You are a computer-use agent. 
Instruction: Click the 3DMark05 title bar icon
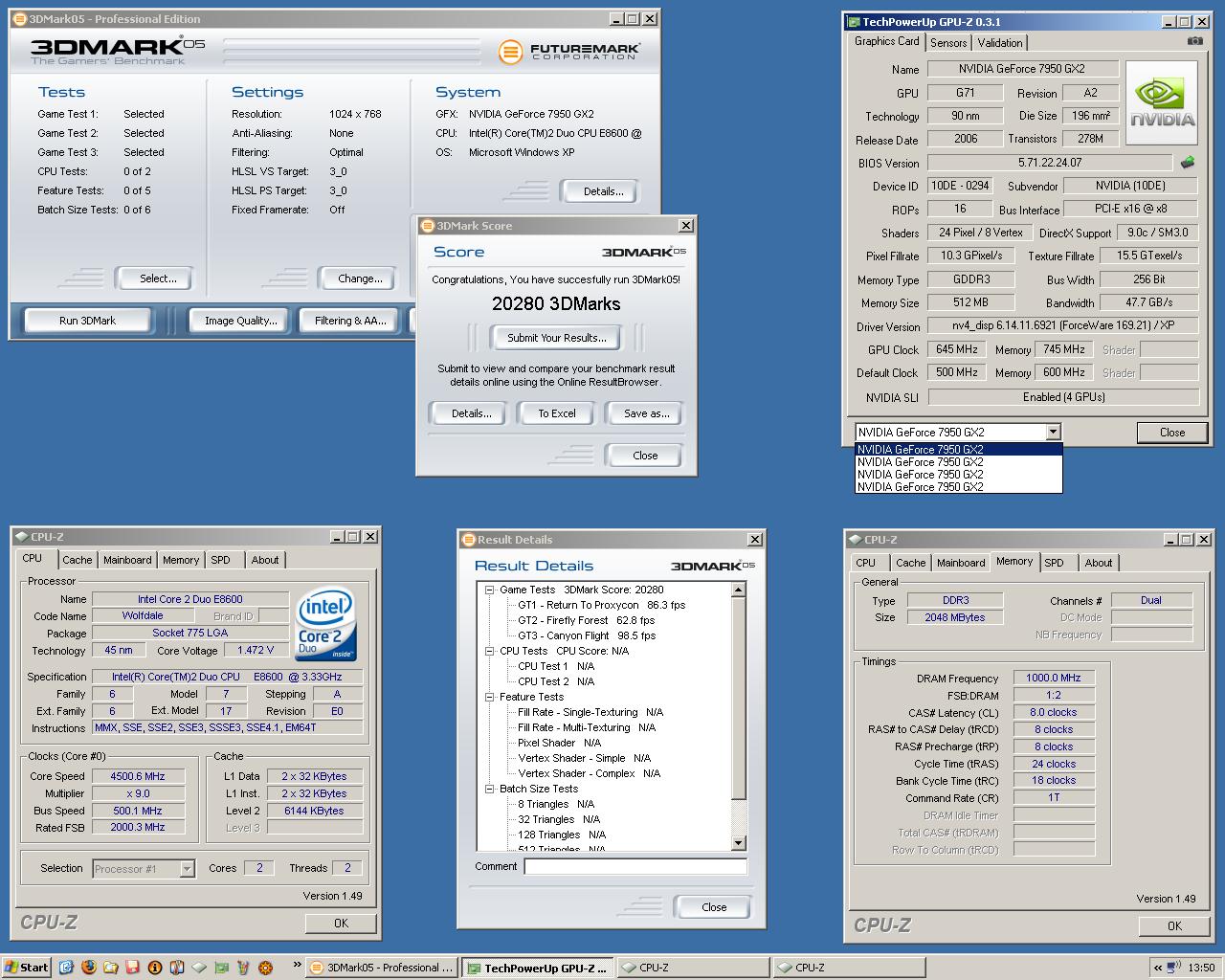[x=19, y=18]
